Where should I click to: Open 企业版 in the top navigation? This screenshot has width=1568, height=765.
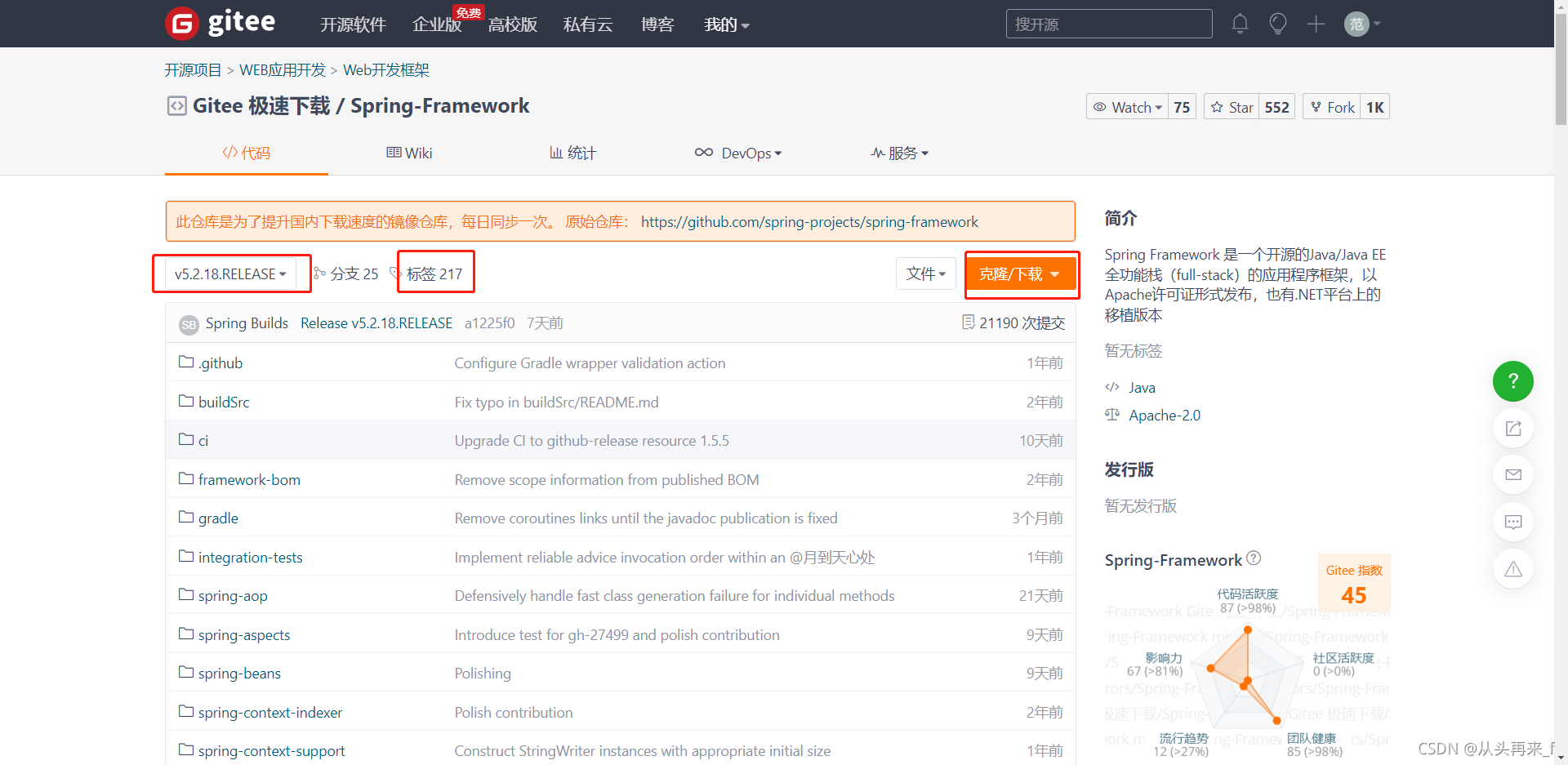(437, 24)
